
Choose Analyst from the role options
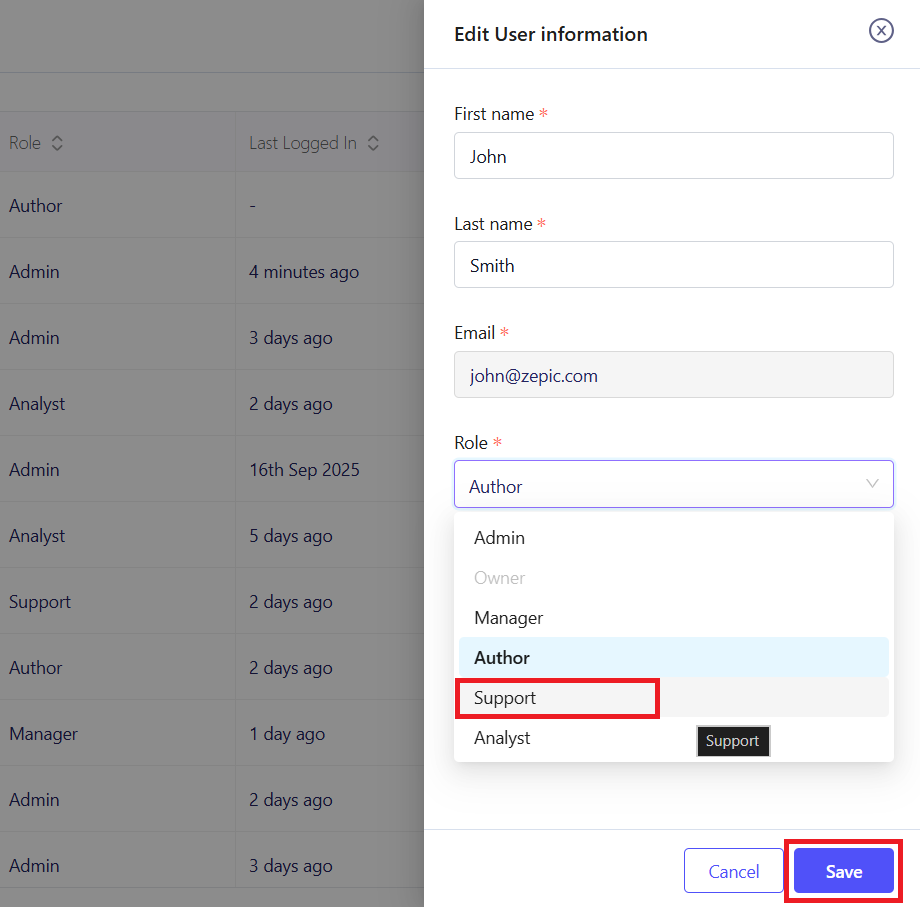point(502,738)
